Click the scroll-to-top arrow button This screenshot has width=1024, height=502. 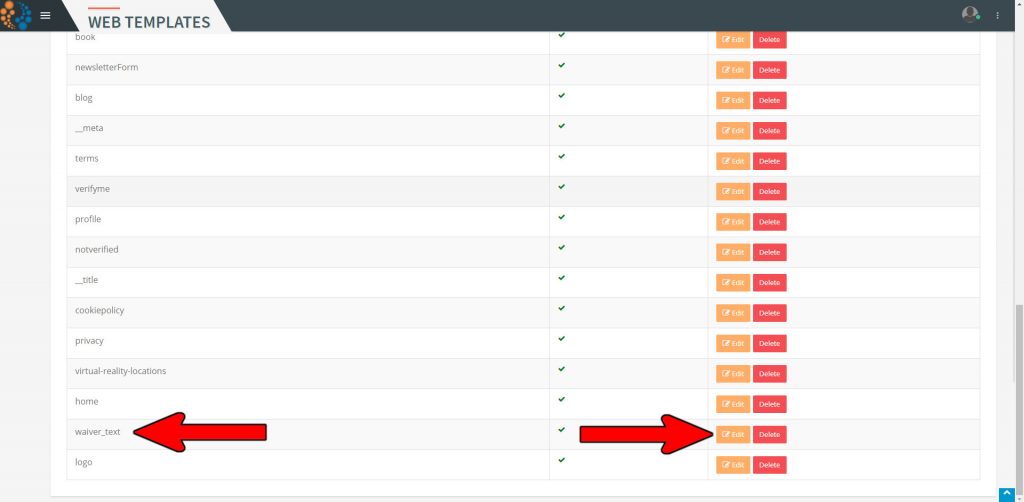point(1006,495)
